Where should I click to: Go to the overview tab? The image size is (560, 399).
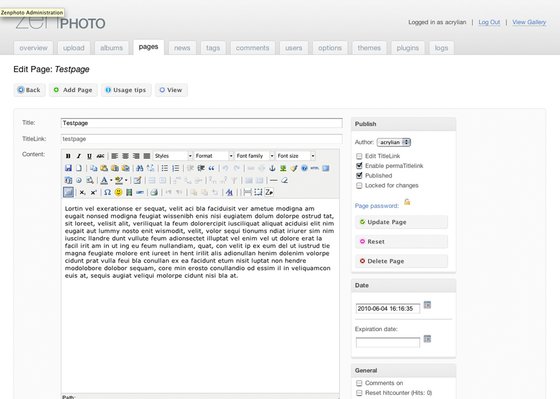[x=33, y=48]
